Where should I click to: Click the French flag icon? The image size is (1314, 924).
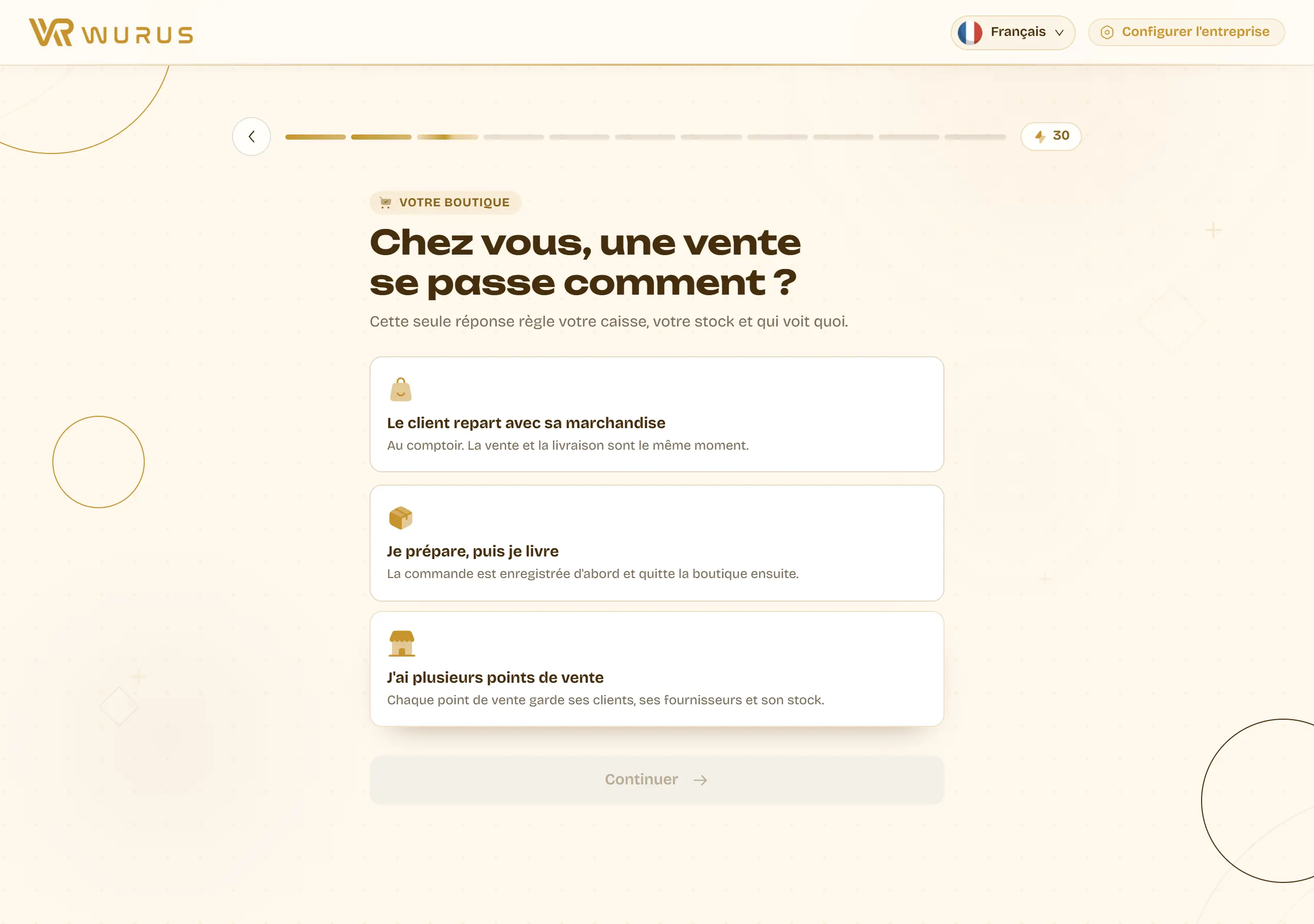coord(970,33)
